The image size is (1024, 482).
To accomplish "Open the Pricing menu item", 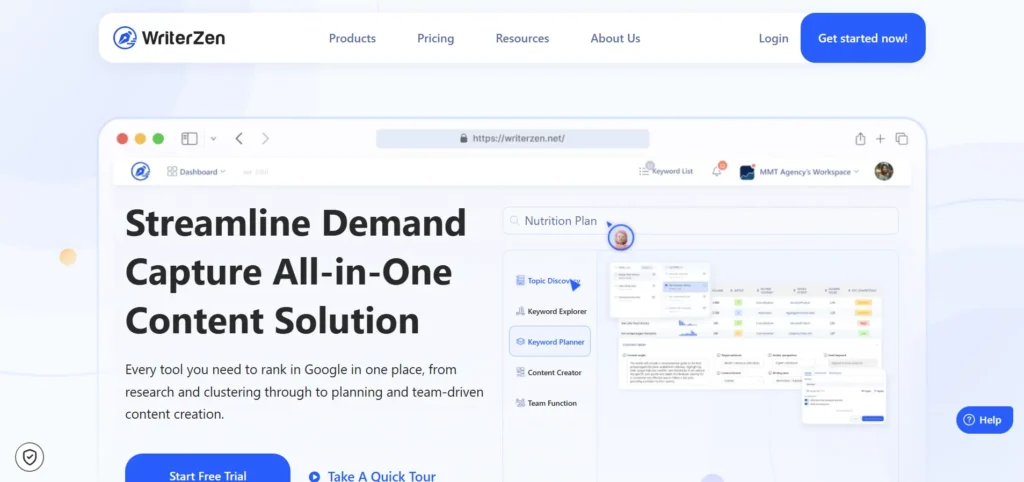I will coord(435,38).
